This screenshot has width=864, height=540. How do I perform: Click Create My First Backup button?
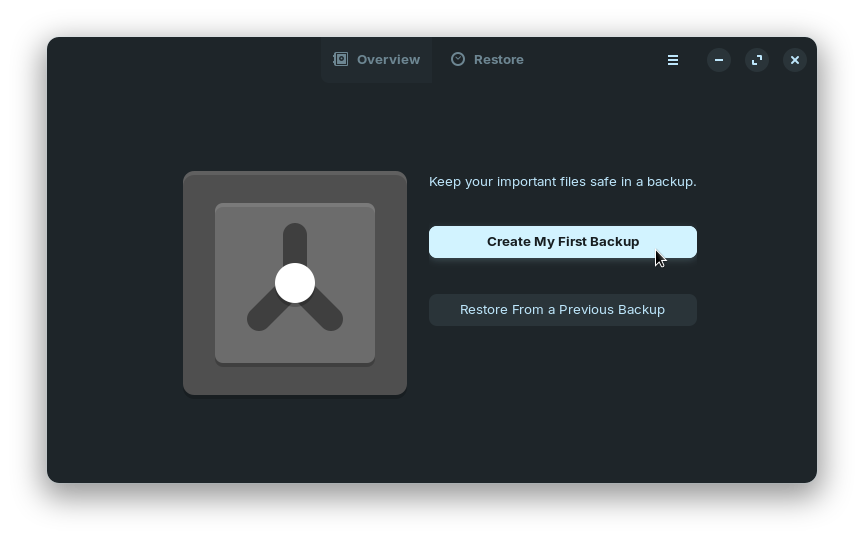[x=563, y=242]
